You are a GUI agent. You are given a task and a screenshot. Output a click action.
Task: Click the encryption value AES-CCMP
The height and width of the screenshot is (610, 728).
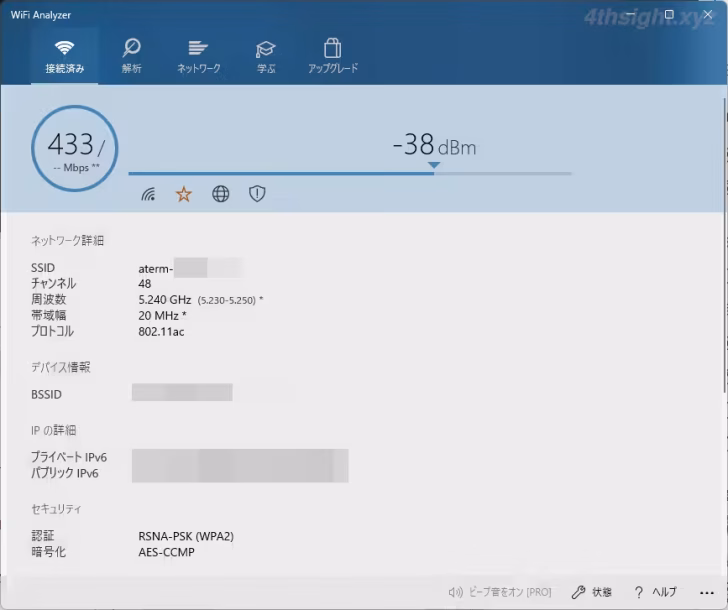(166, 552)
